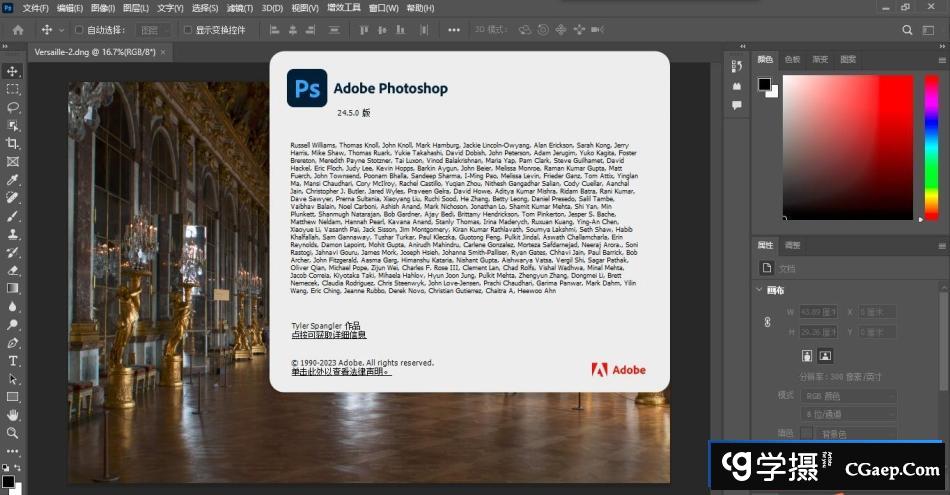Click the Home icon in options bar
Viewport: 950px width, 495px height.
pyautogui.click(x=17, y=30)
